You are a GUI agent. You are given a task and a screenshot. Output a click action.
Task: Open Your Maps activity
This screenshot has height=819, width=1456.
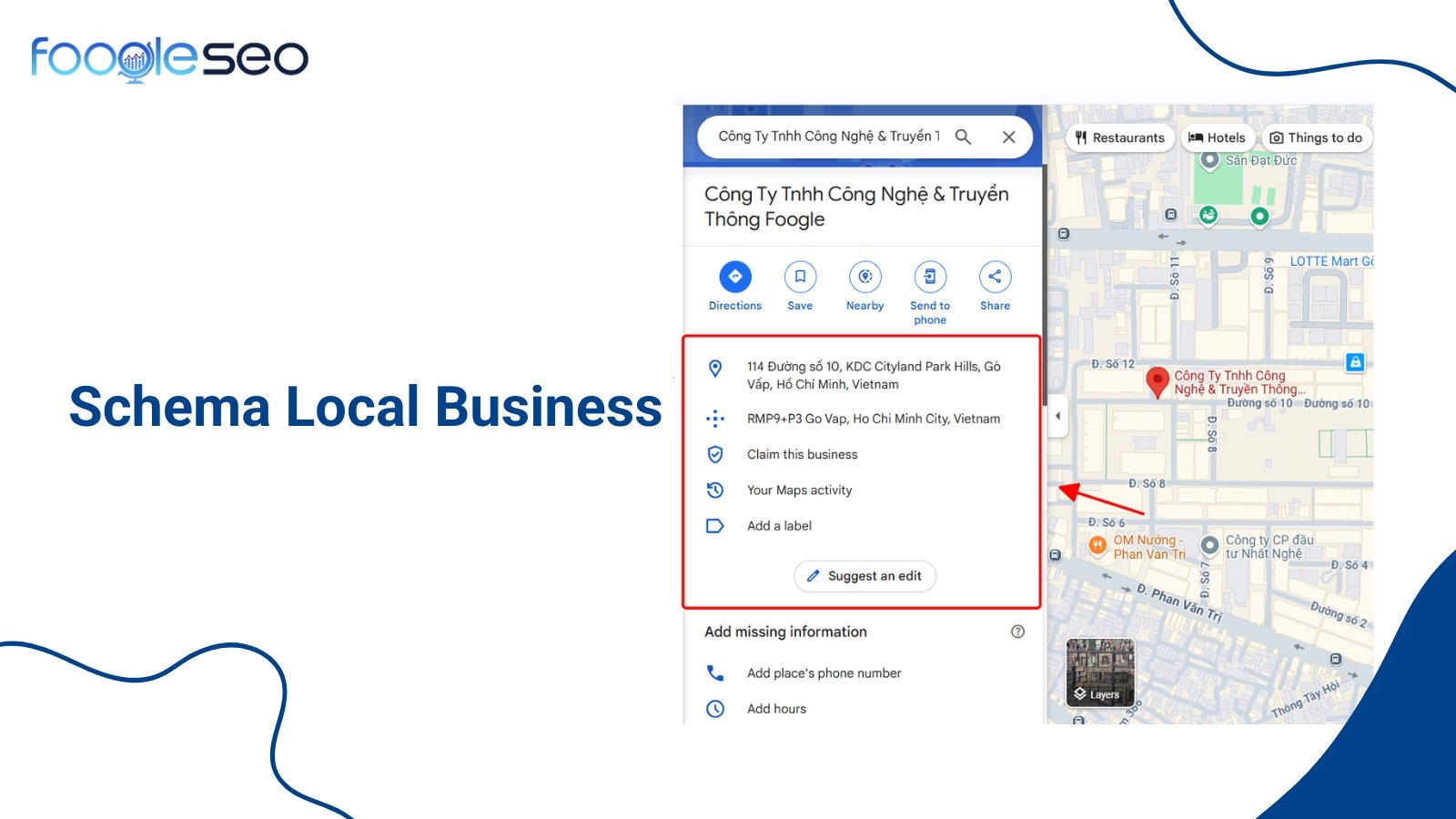point(800,490)
